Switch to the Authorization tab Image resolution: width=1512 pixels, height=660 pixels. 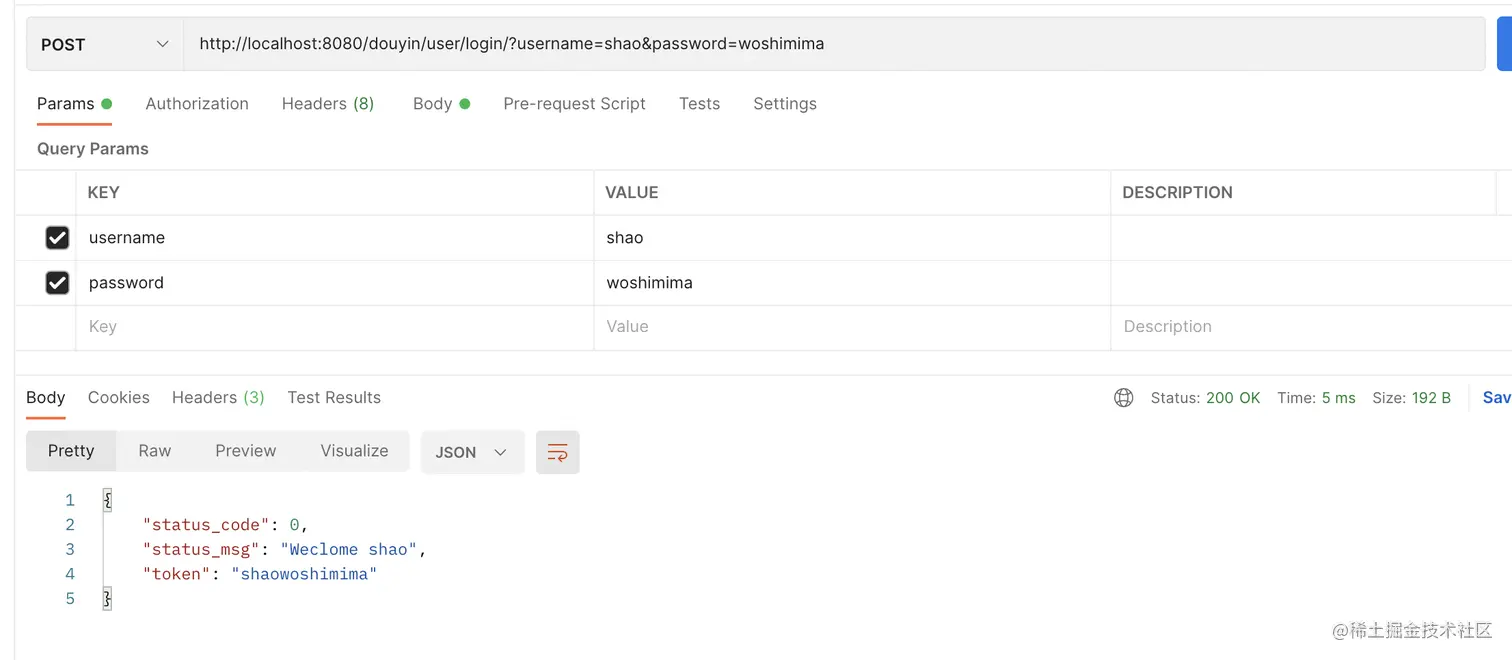(x=196, y=103)
